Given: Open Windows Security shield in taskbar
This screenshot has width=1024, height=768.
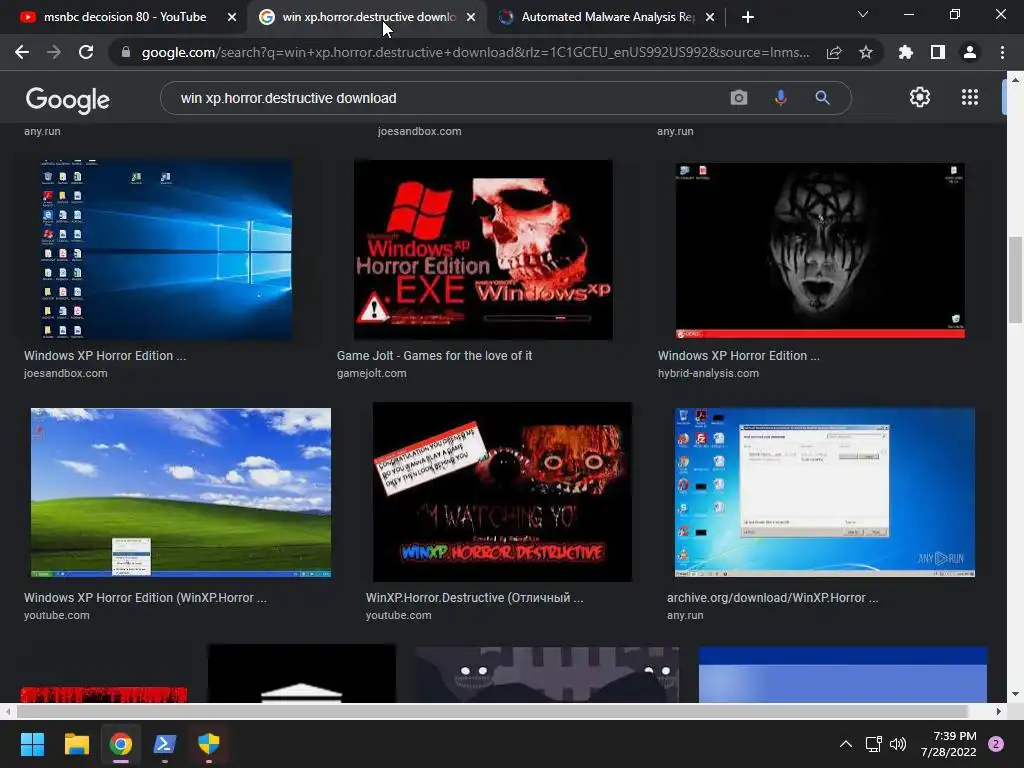Looking at the screenshot, I should pyautogui.click(x=209, y=744).
